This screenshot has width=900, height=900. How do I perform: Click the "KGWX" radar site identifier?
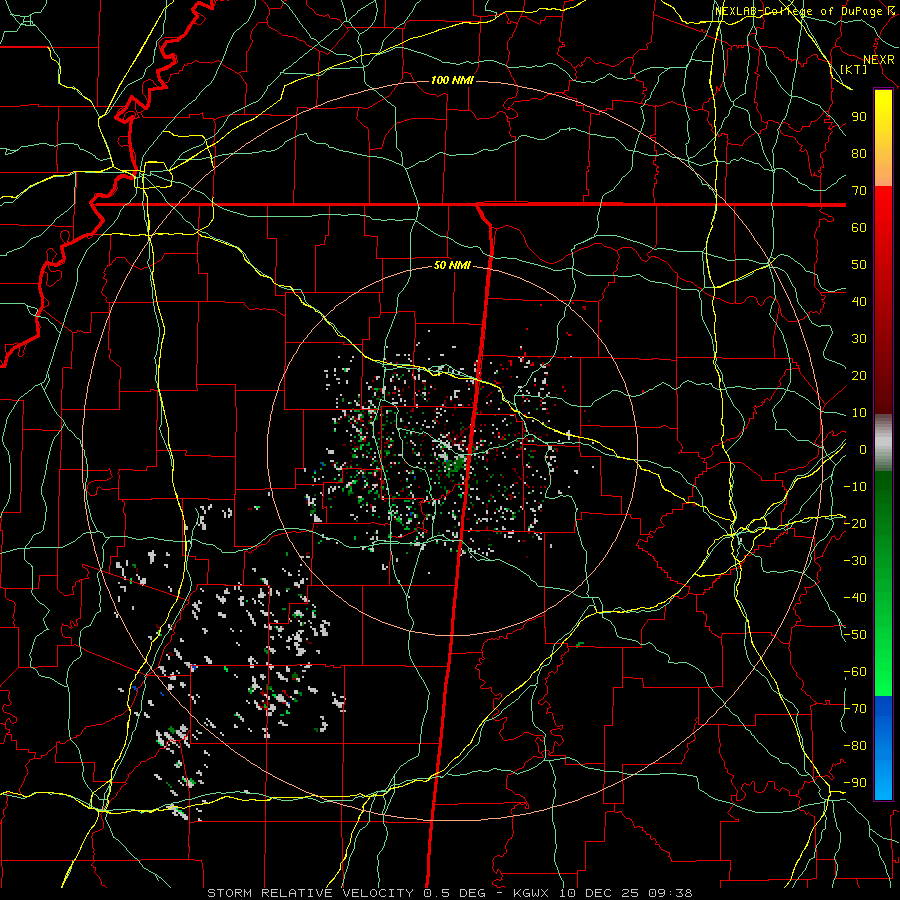(531, 893)
